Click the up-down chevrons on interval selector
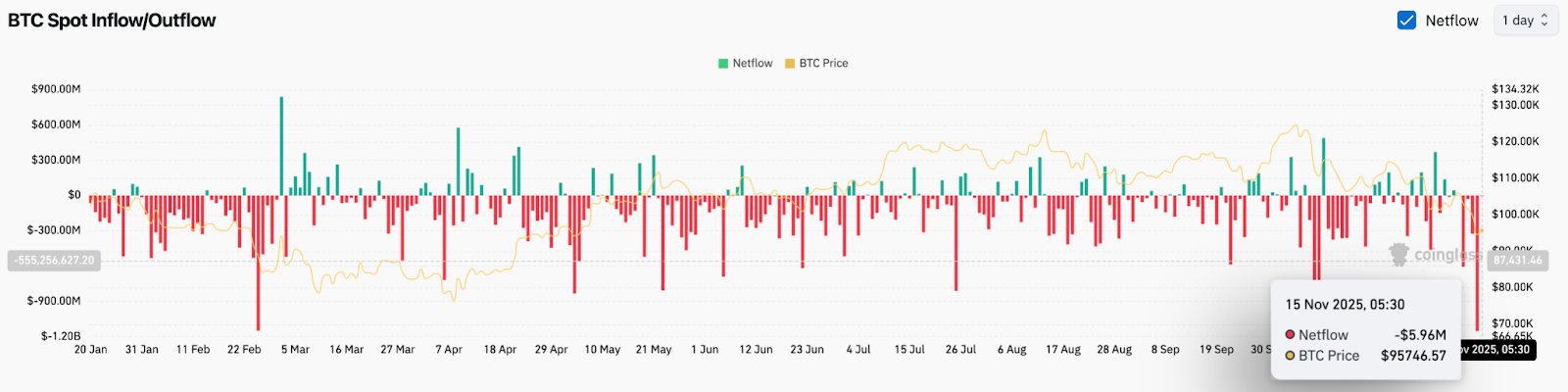Image resolution: width=1568 pixels, height=392 pixels. 1544,21
